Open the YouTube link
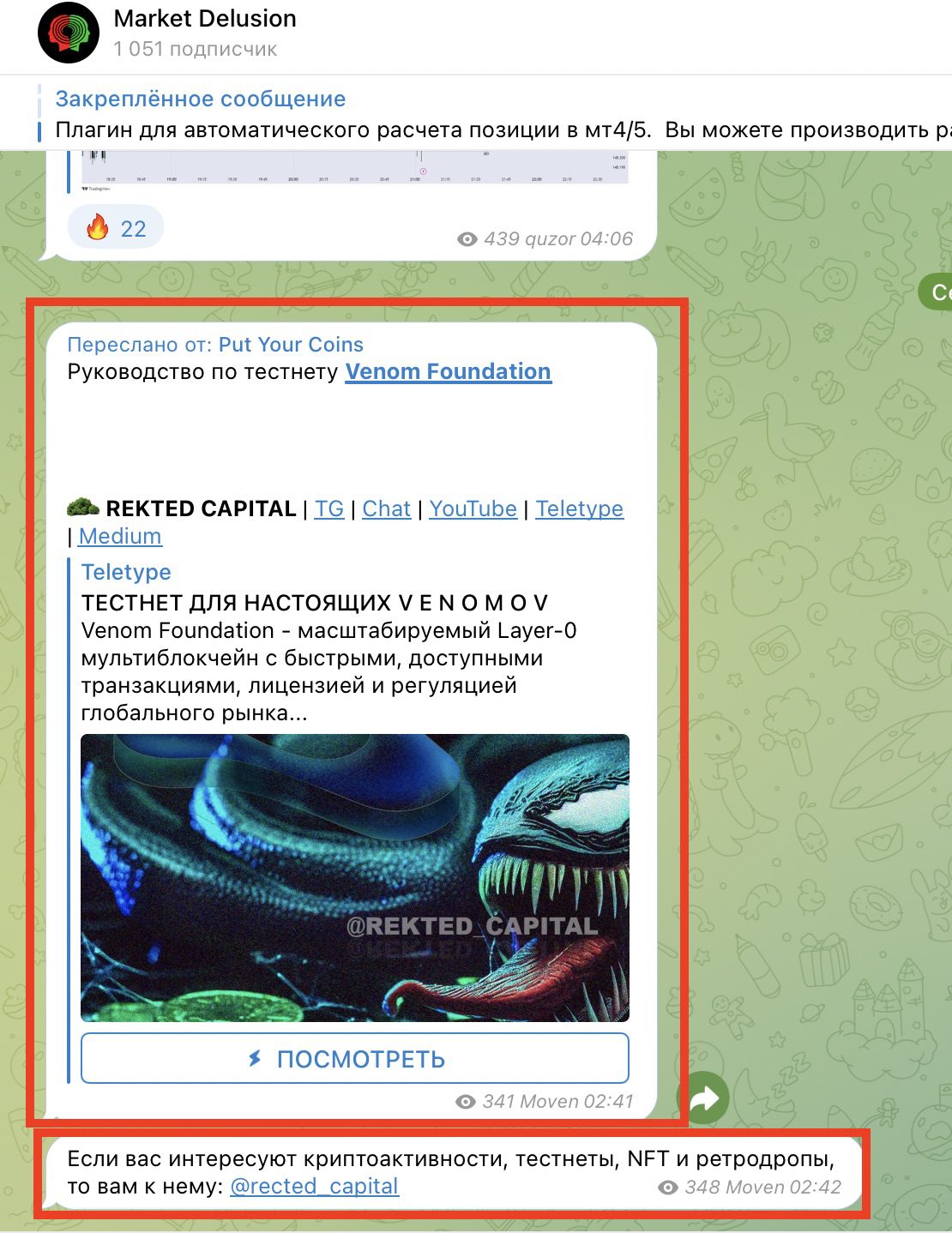 (x=473, y=508)
